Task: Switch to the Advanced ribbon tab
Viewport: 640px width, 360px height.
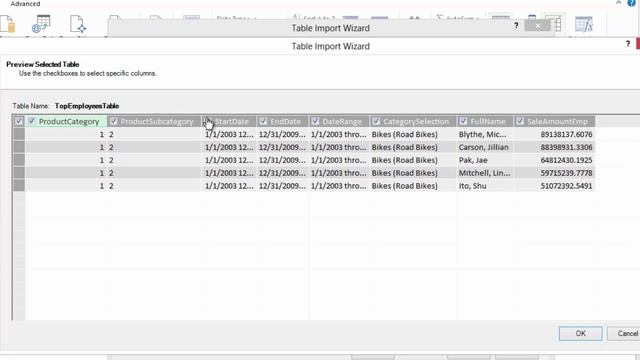Action: coord(25,4)
